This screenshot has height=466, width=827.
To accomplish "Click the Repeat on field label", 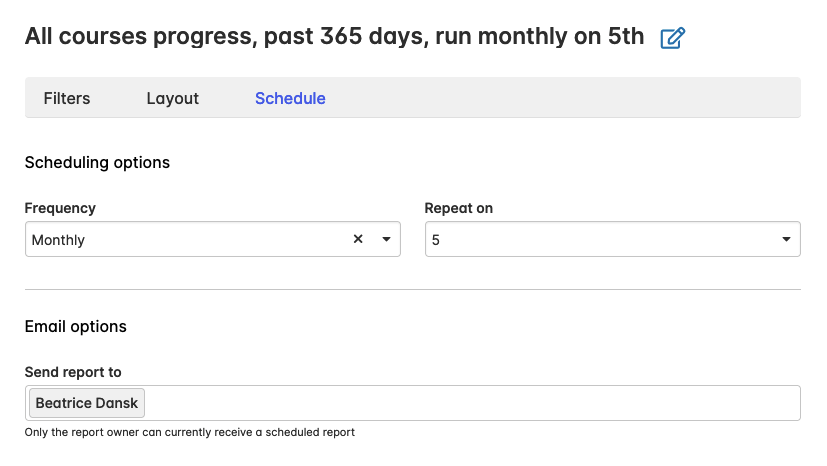I will tap(458, 208).
